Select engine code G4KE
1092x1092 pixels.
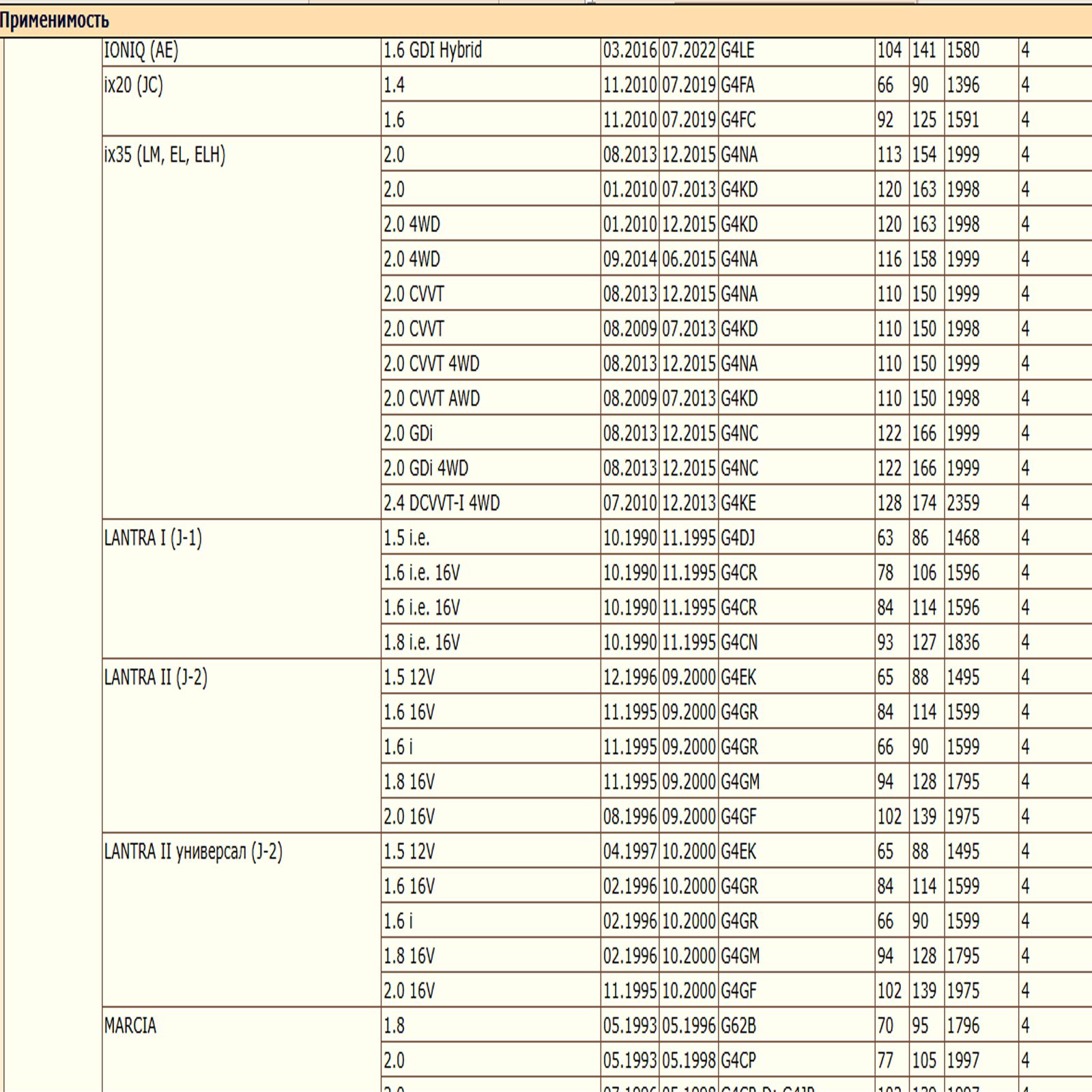738,504
